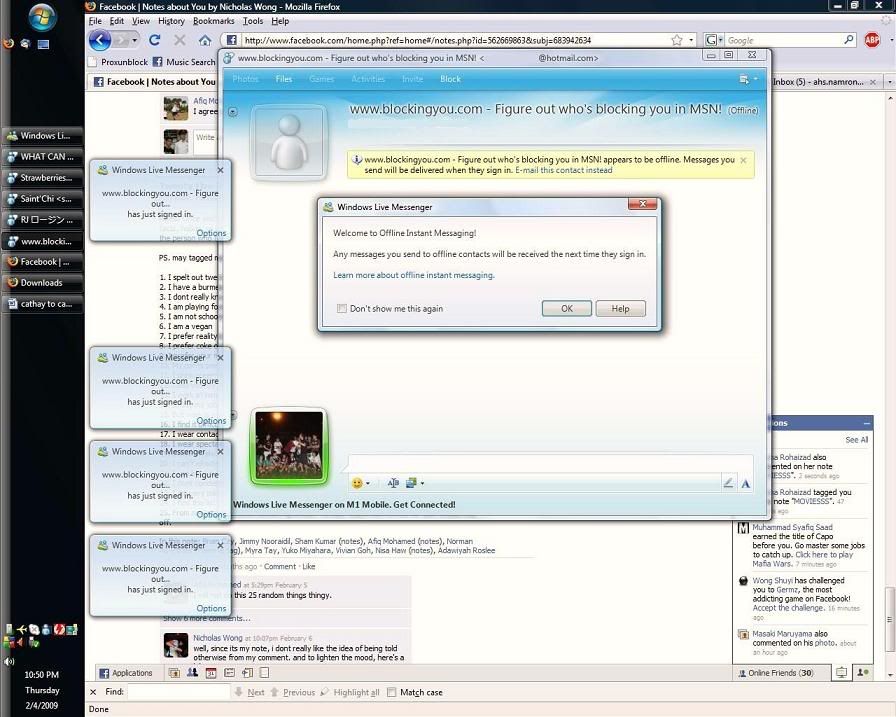This screenshot has width=896, height=717.
Task: Click the Help button in the dialog
Action: 620,309
